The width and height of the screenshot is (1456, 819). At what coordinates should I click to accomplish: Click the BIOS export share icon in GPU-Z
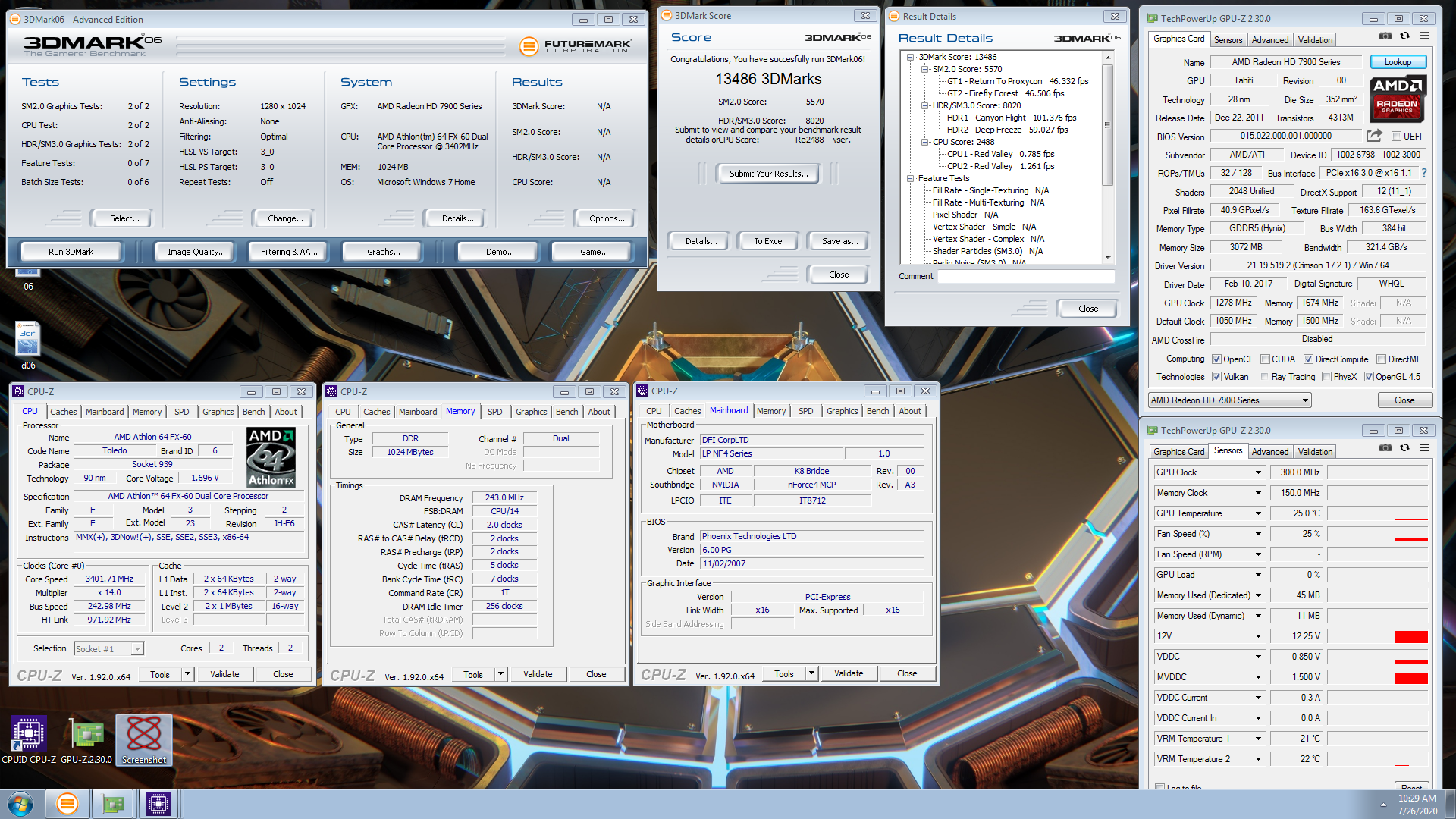point(1374,136)
